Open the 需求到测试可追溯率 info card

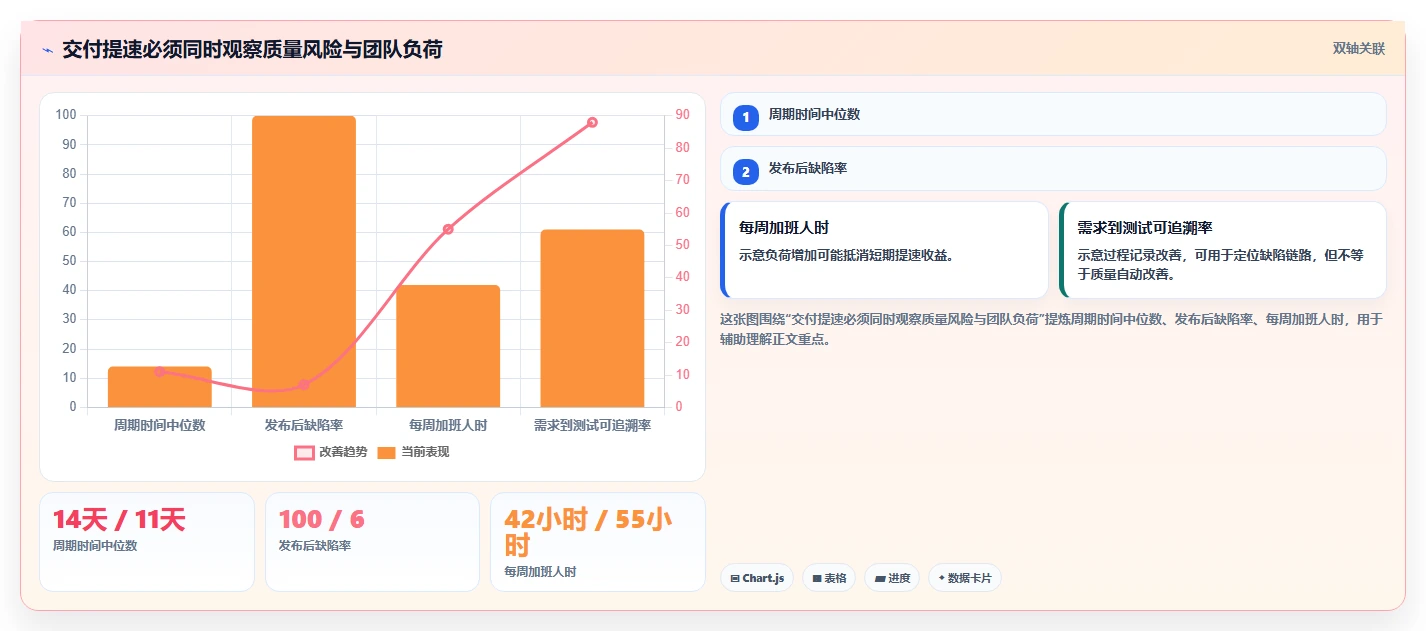pyautogui.click(x=1223, y=250)
